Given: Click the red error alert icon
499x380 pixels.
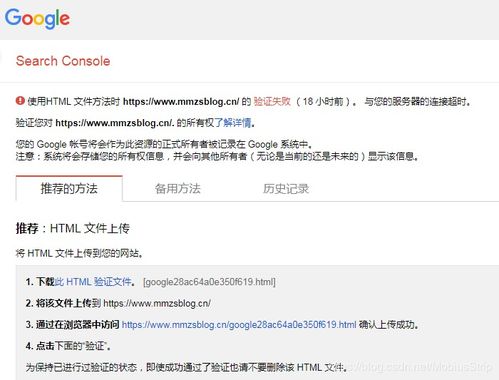Looking at the screenshot, I should point(20,100).
